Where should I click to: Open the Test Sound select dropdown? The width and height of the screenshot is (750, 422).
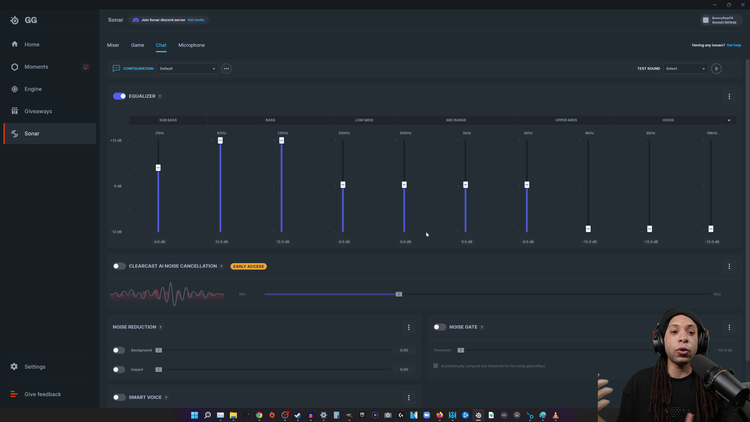point(685,68)
